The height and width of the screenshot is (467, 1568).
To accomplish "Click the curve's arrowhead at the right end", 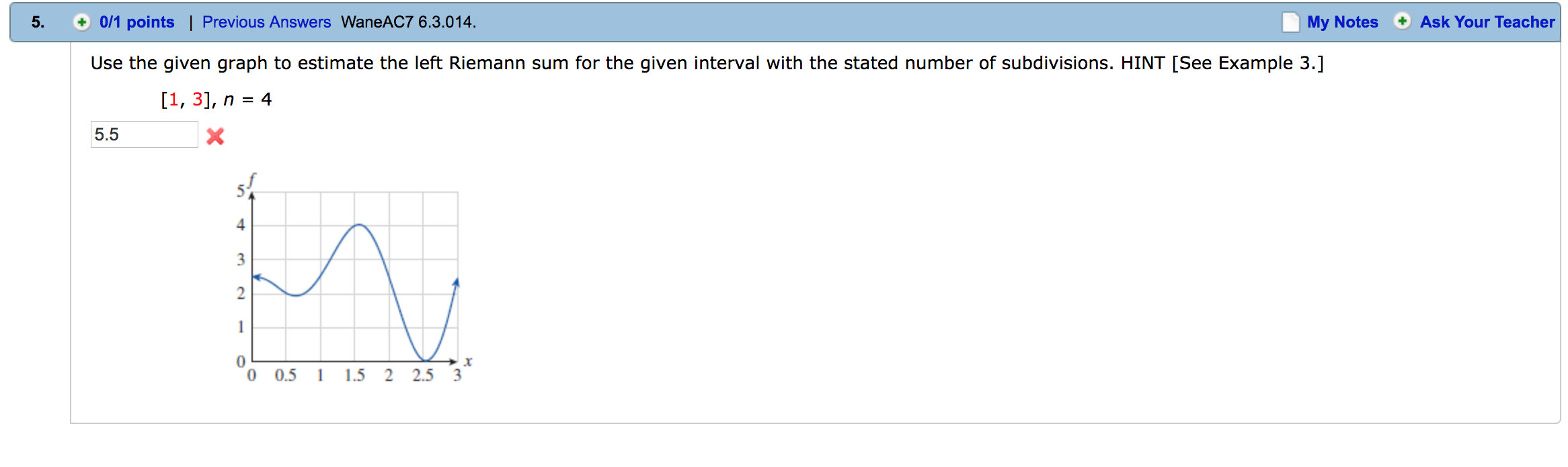I will point(457,282).
